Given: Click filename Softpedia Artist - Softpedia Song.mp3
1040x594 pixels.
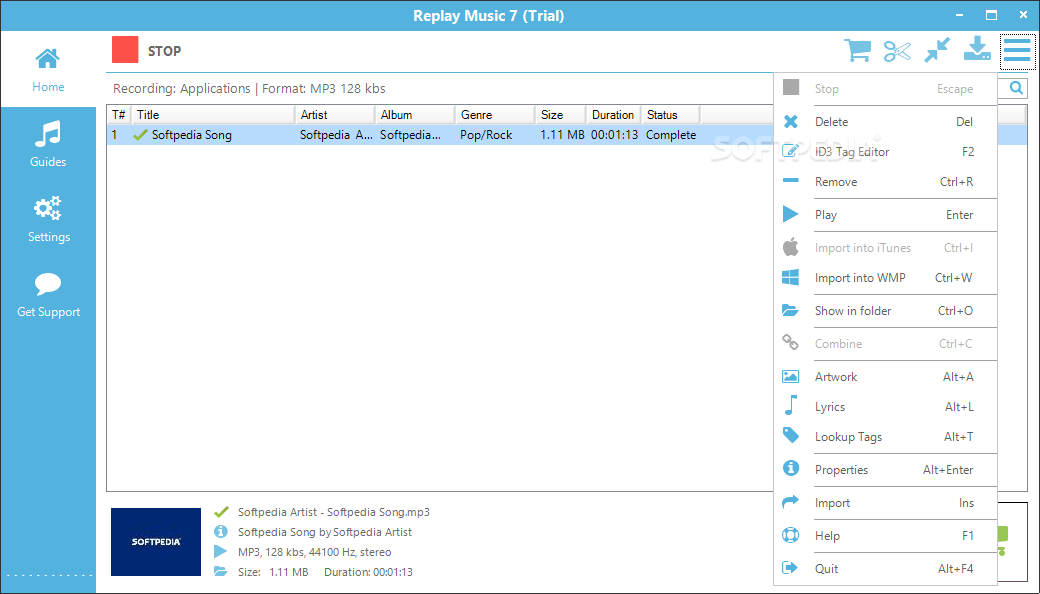Looking at the screenshot, I should [x=334, y=512].
